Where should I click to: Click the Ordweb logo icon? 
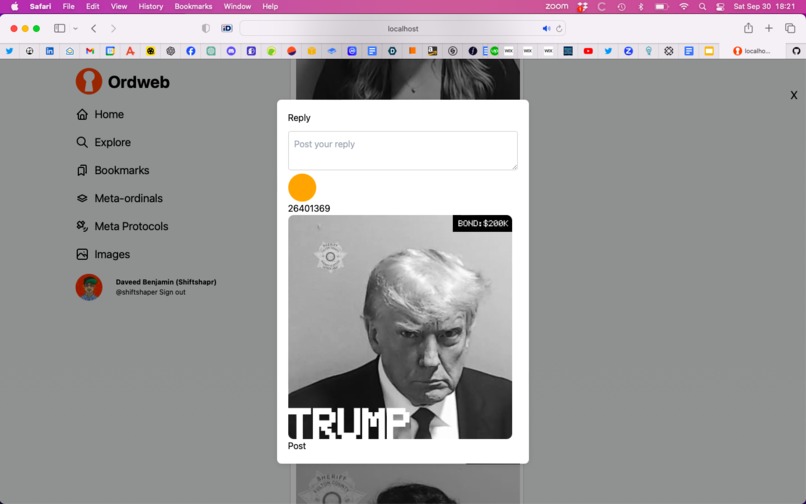click(89, 81)
